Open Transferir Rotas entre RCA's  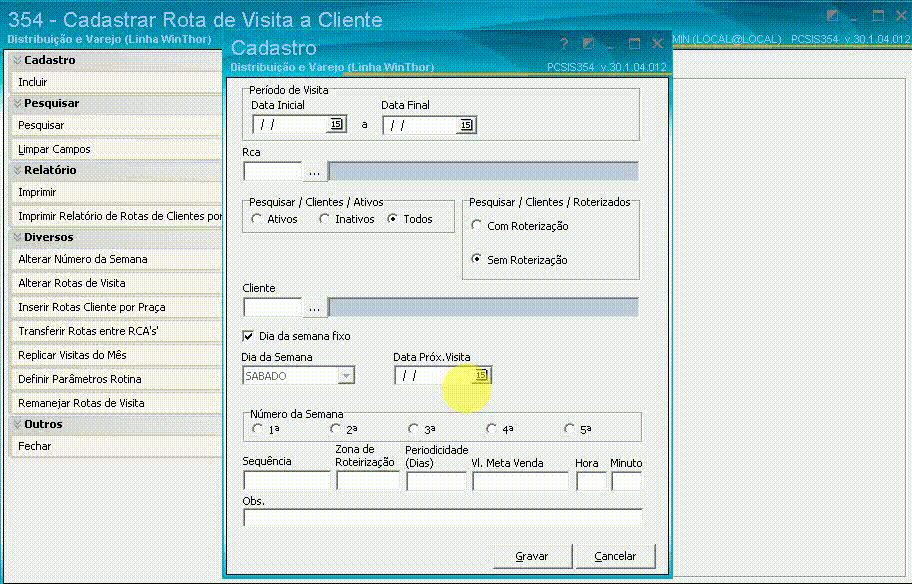click(x=116, y=331)
